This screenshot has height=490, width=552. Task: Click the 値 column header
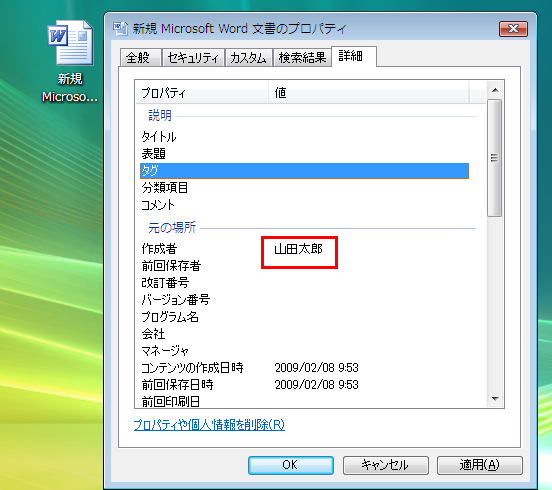369,93
